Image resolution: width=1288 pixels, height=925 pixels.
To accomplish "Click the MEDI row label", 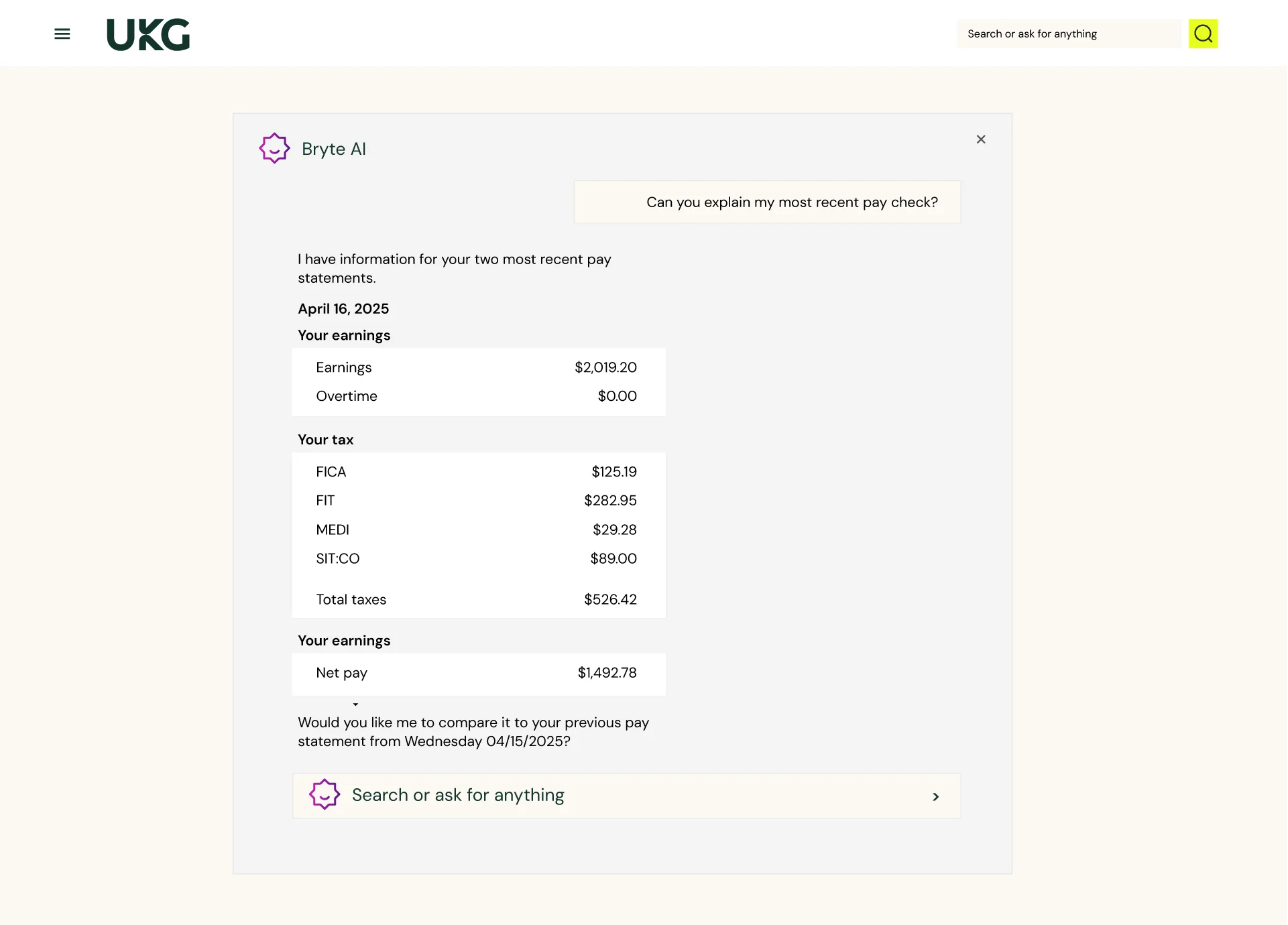I will tap(333, 530).
